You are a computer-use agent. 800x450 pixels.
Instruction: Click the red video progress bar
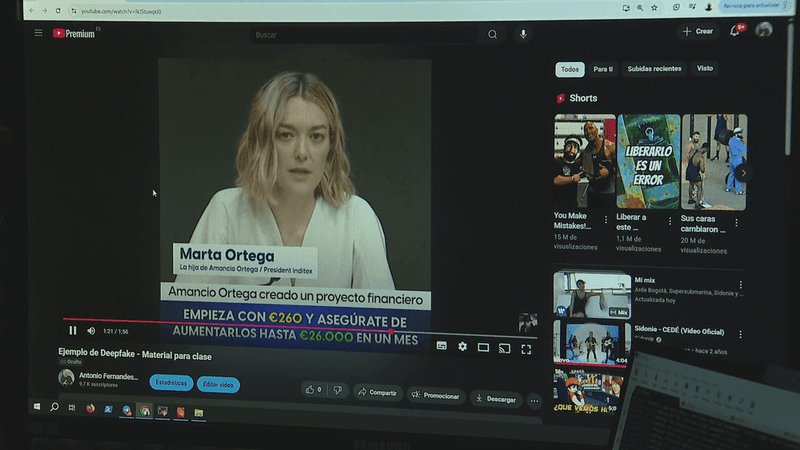pyautogui.click(x=227, y=324)
